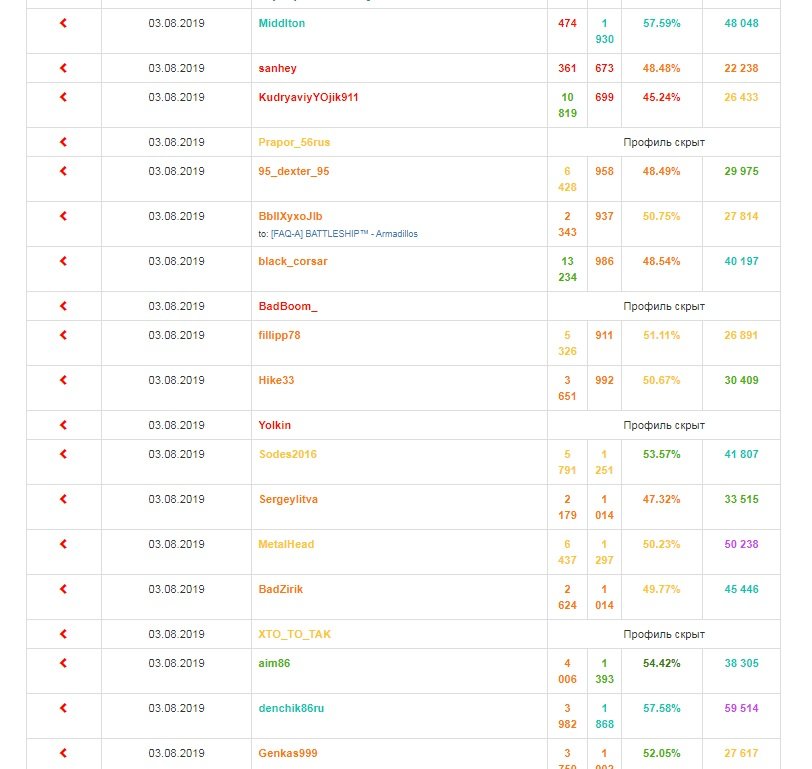Click the 22 238 value cell

click(x=742, y=68)
